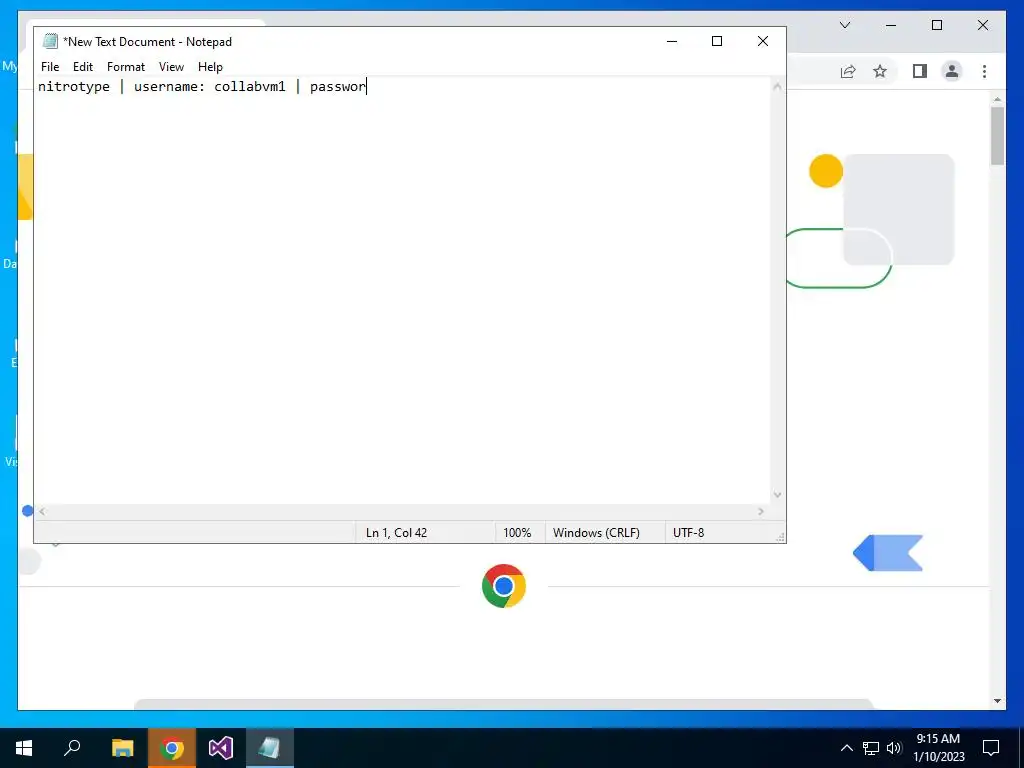The width and height of the screenshot is (1024, 768).
Task: Open the taskbar clock and date
Action: [938, 748]
